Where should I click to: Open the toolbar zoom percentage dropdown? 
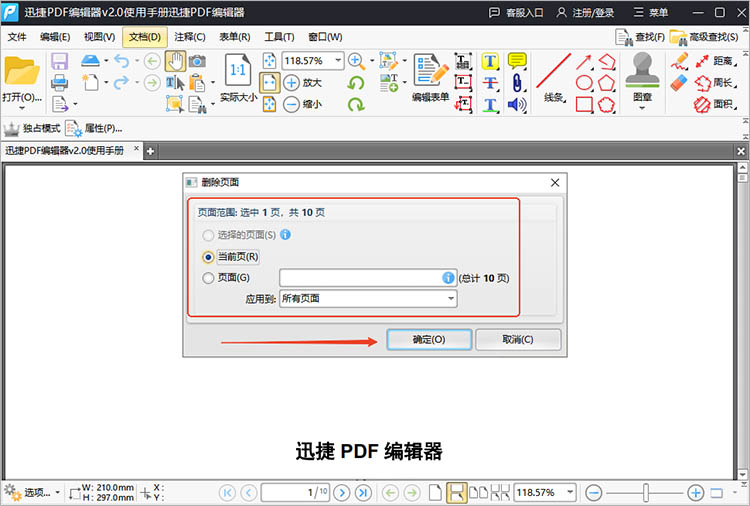337,60
